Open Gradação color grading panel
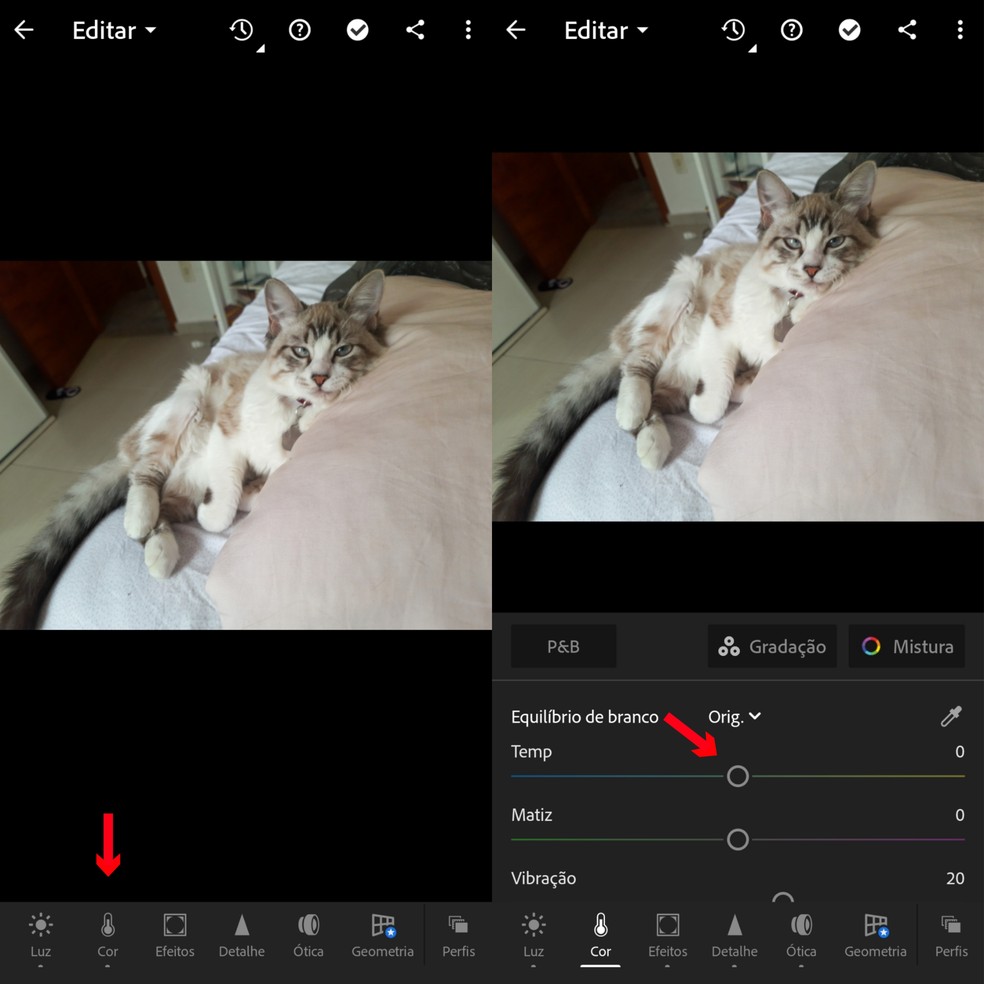 pyautogui.click(x=772, y=646)
